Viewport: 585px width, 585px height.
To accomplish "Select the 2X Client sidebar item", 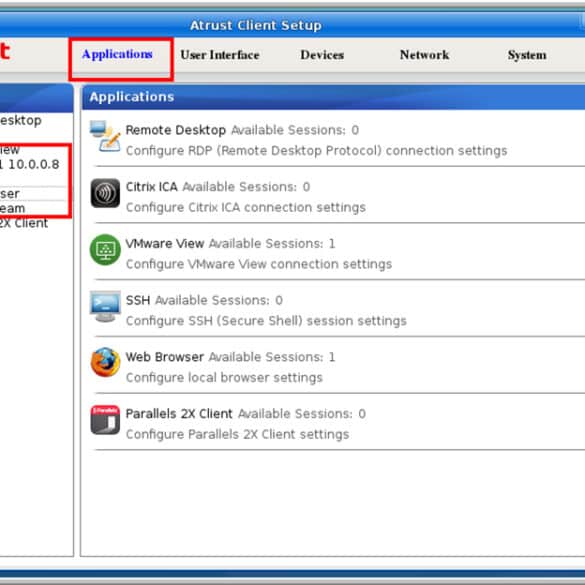I will [x=24, y=223].
